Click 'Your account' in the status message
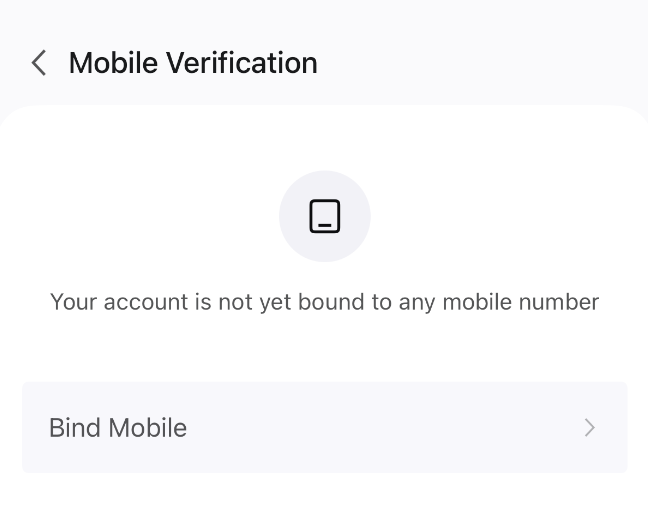 click(119, 302)
